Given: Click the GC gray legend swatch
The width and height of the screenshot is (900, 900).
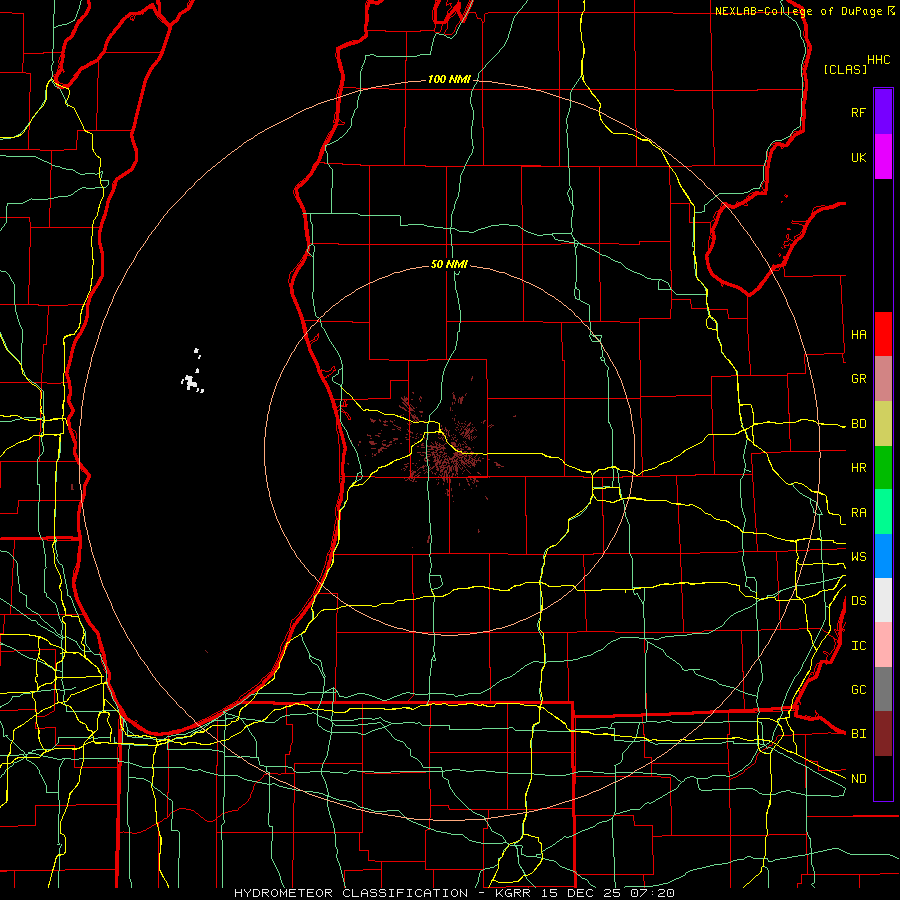Looking at the screenshot, I should tap(883, 689).
